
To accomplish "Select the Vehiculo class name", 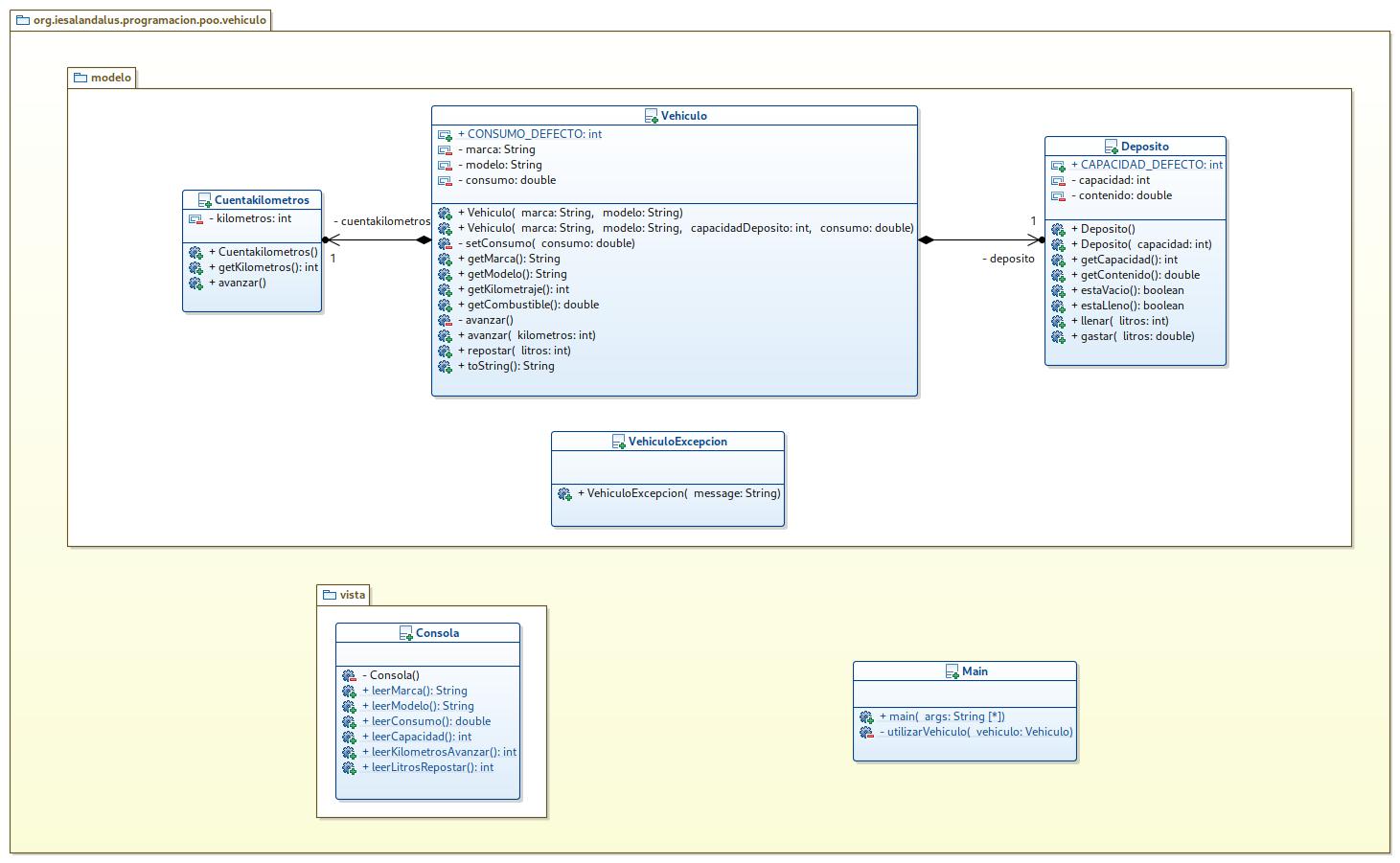I will pos(684,116).
